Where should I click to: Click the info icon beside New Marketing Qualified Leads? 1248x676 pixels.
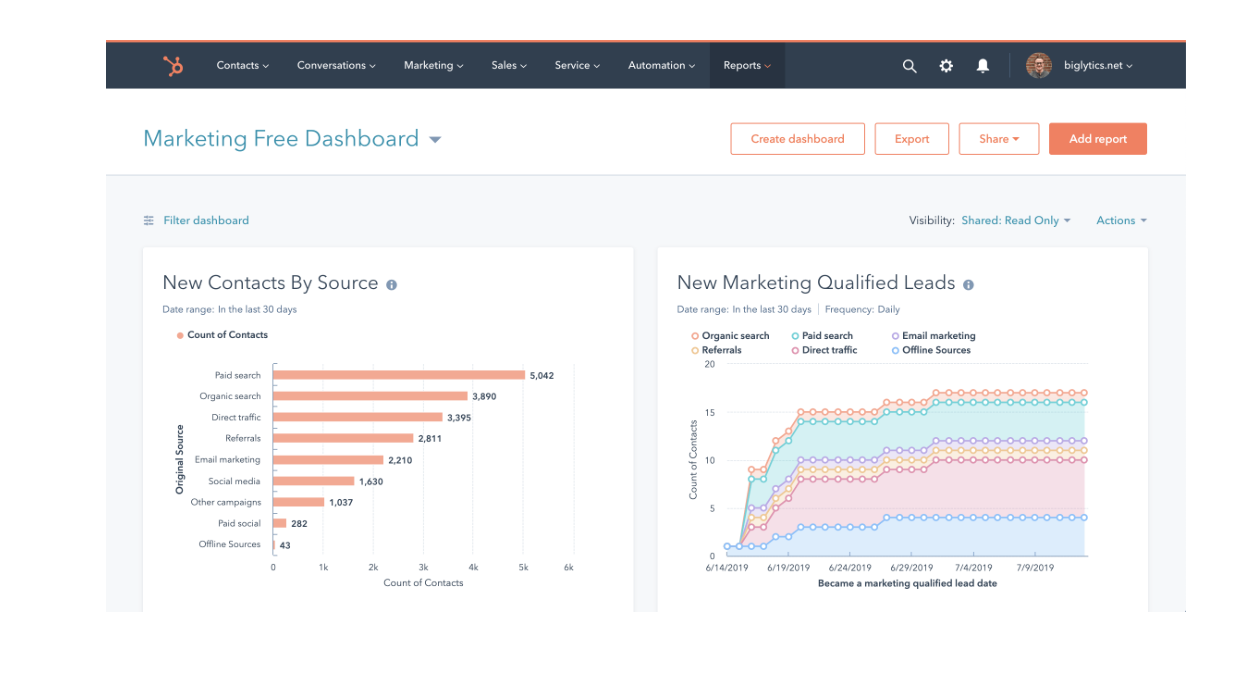point(968,284)
